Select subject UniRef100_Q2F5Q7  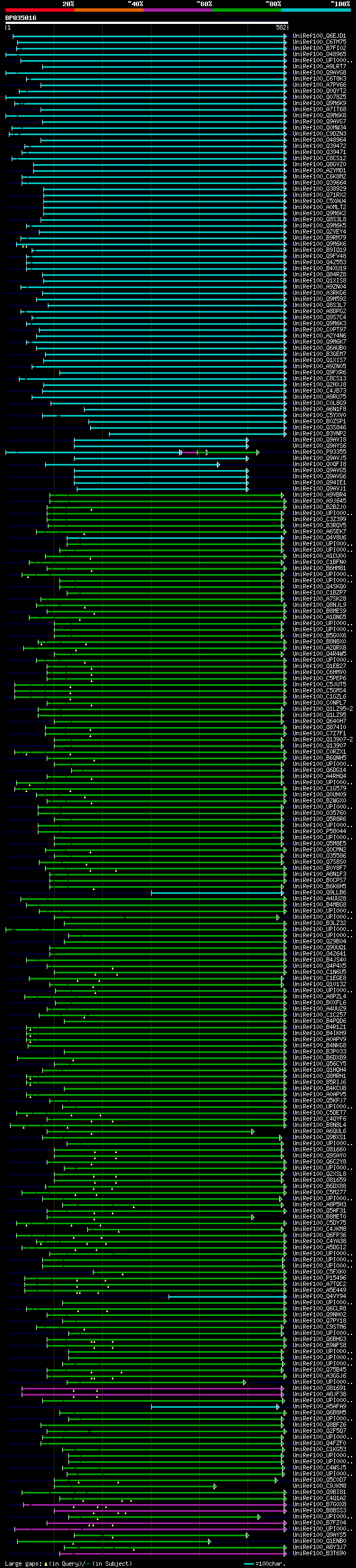coord(319,1431)
